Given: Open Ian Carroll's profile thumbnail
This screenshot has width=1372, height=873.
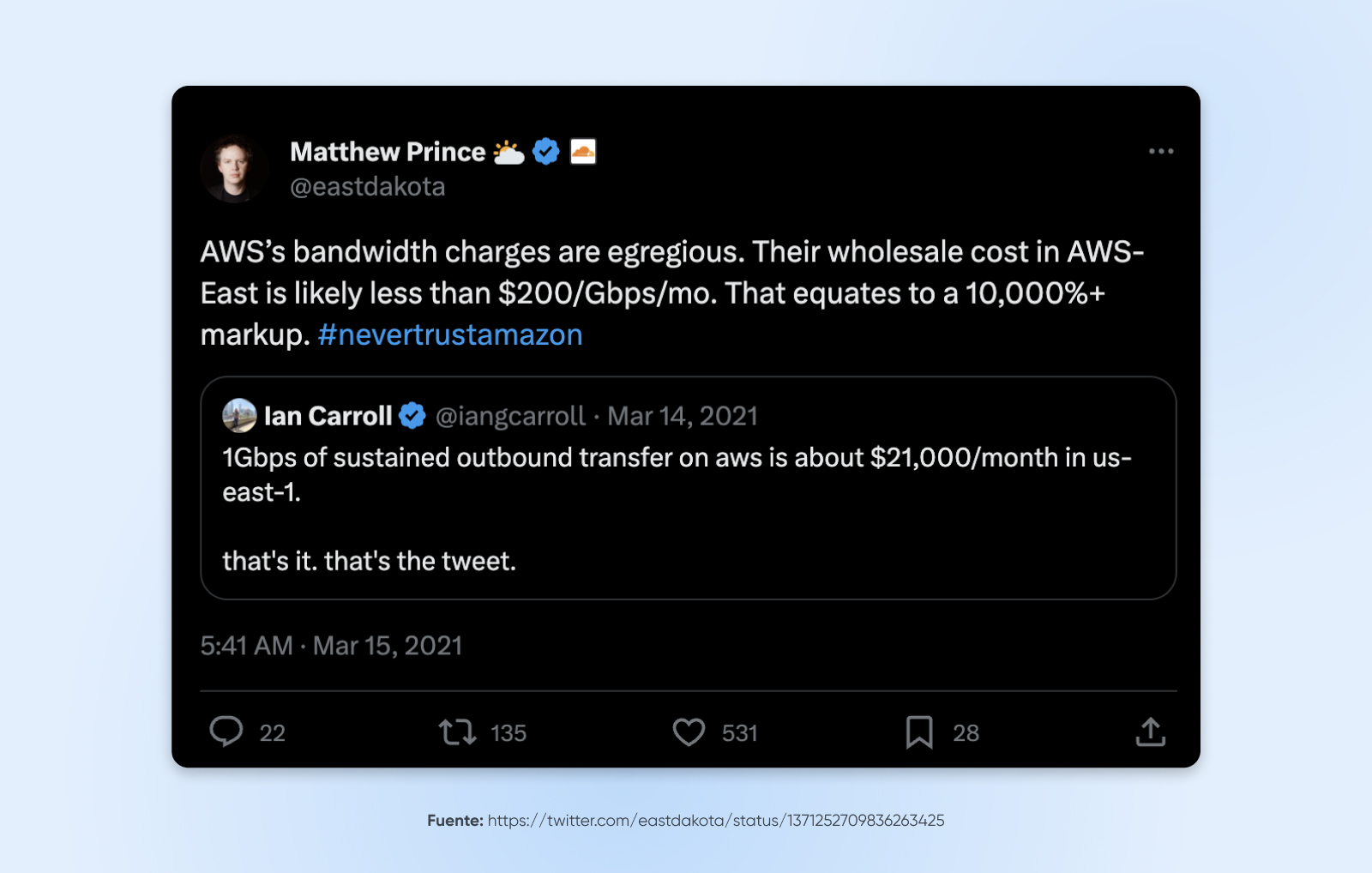Looking at the screenshot, I should (241, 415).
